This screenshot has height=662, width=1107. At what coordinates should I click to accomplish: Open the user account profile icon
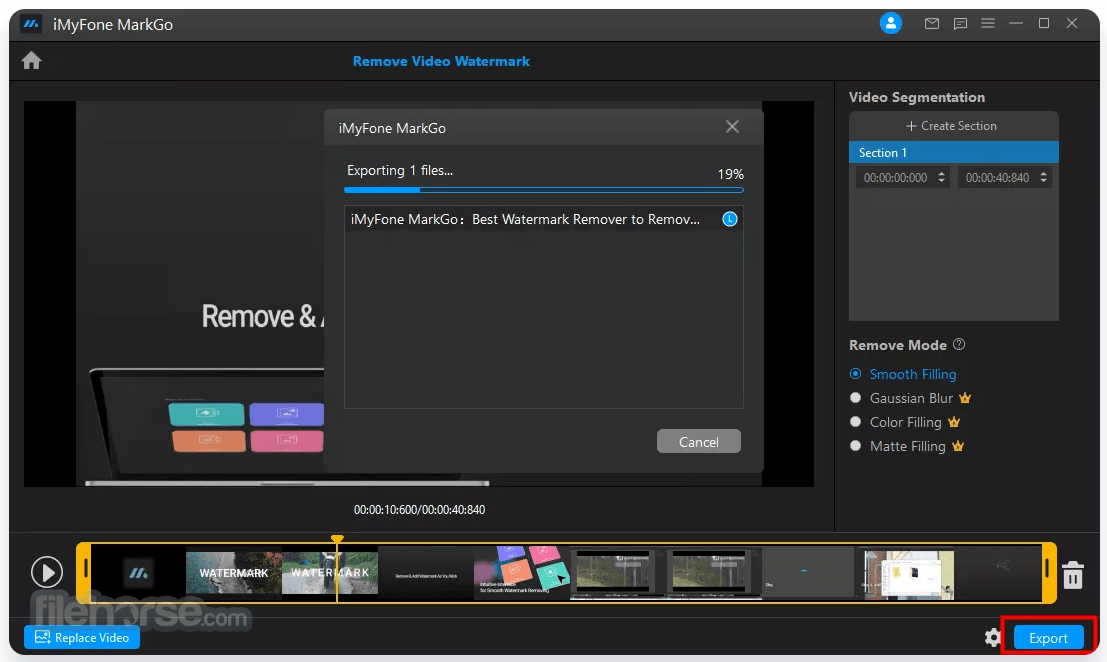point(890,23)
